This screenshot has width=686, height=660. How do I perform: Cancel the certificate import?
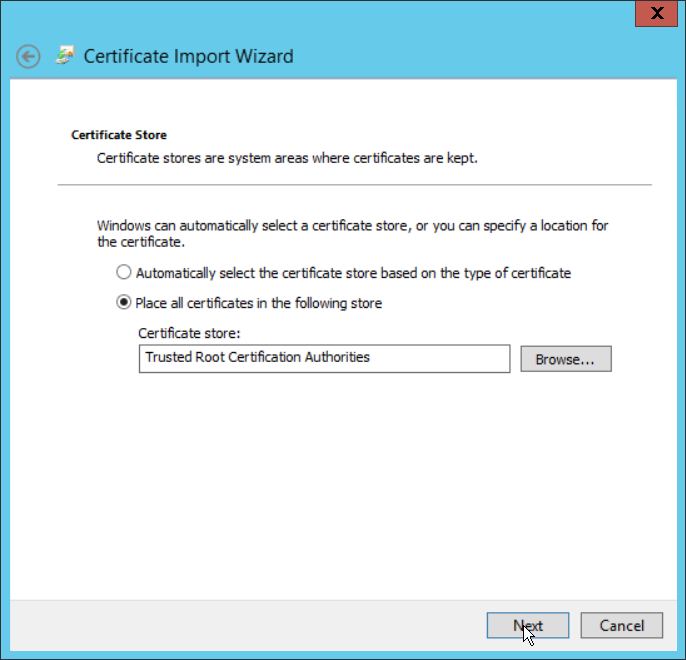[x=621, y=626]
